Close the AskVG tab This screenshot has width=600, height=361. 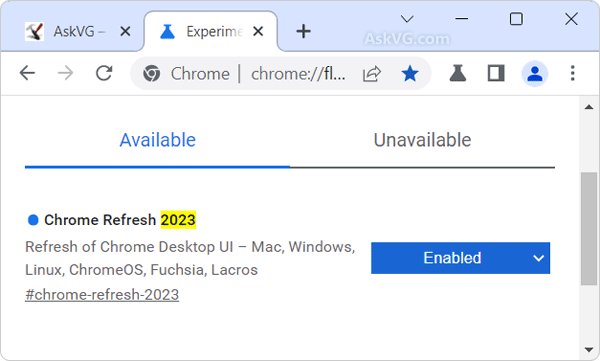point(125,31)
